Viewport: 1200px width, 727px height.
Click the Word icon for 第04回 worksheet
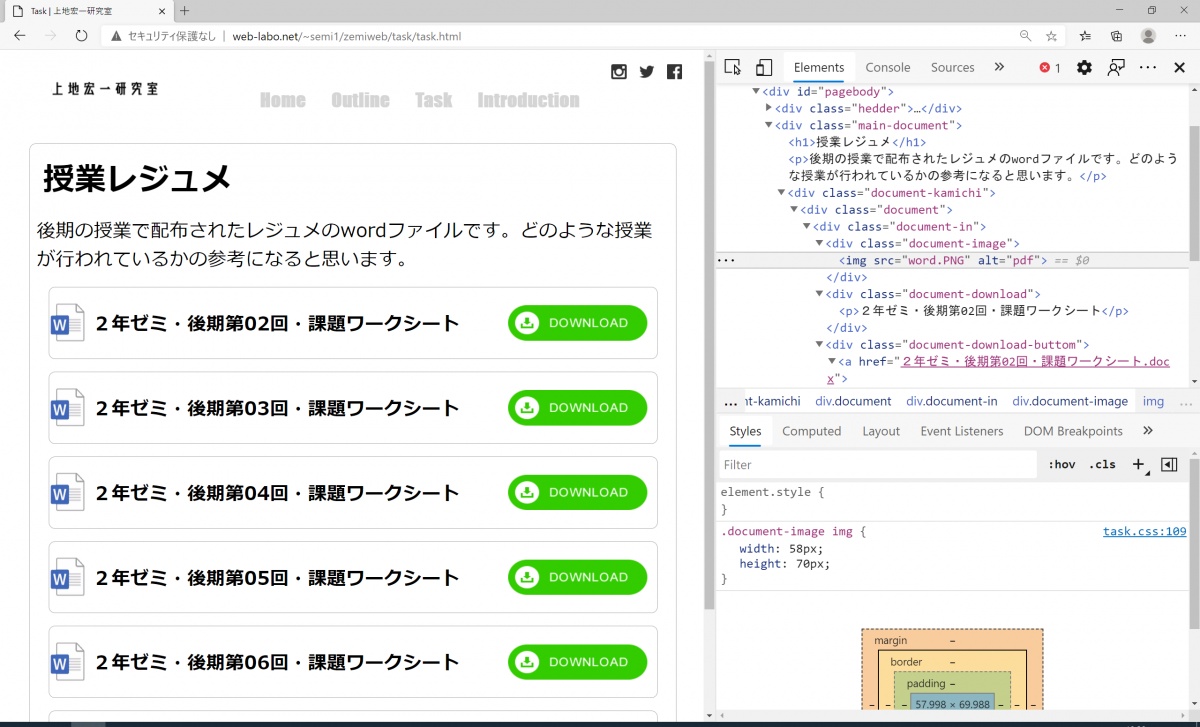coord(67,493)
